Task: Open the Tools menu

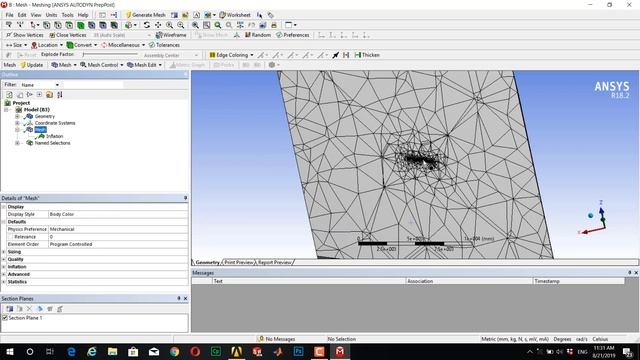Action: point(67,15)
